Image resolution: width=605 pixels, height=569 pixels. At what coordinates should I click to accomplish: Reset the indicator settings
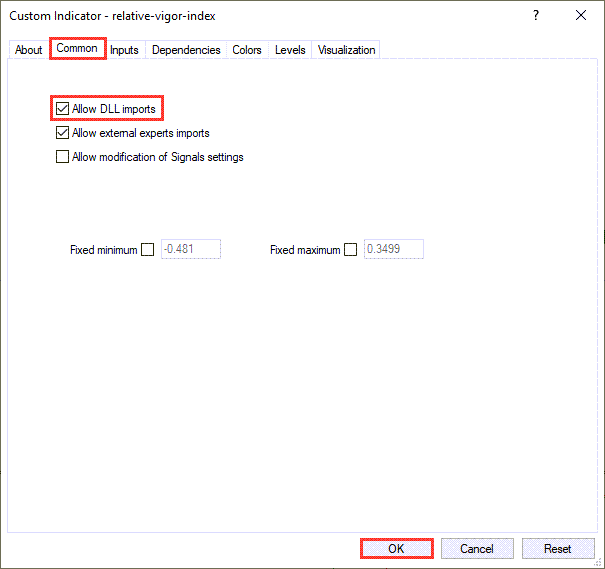(x=558, y=549)
